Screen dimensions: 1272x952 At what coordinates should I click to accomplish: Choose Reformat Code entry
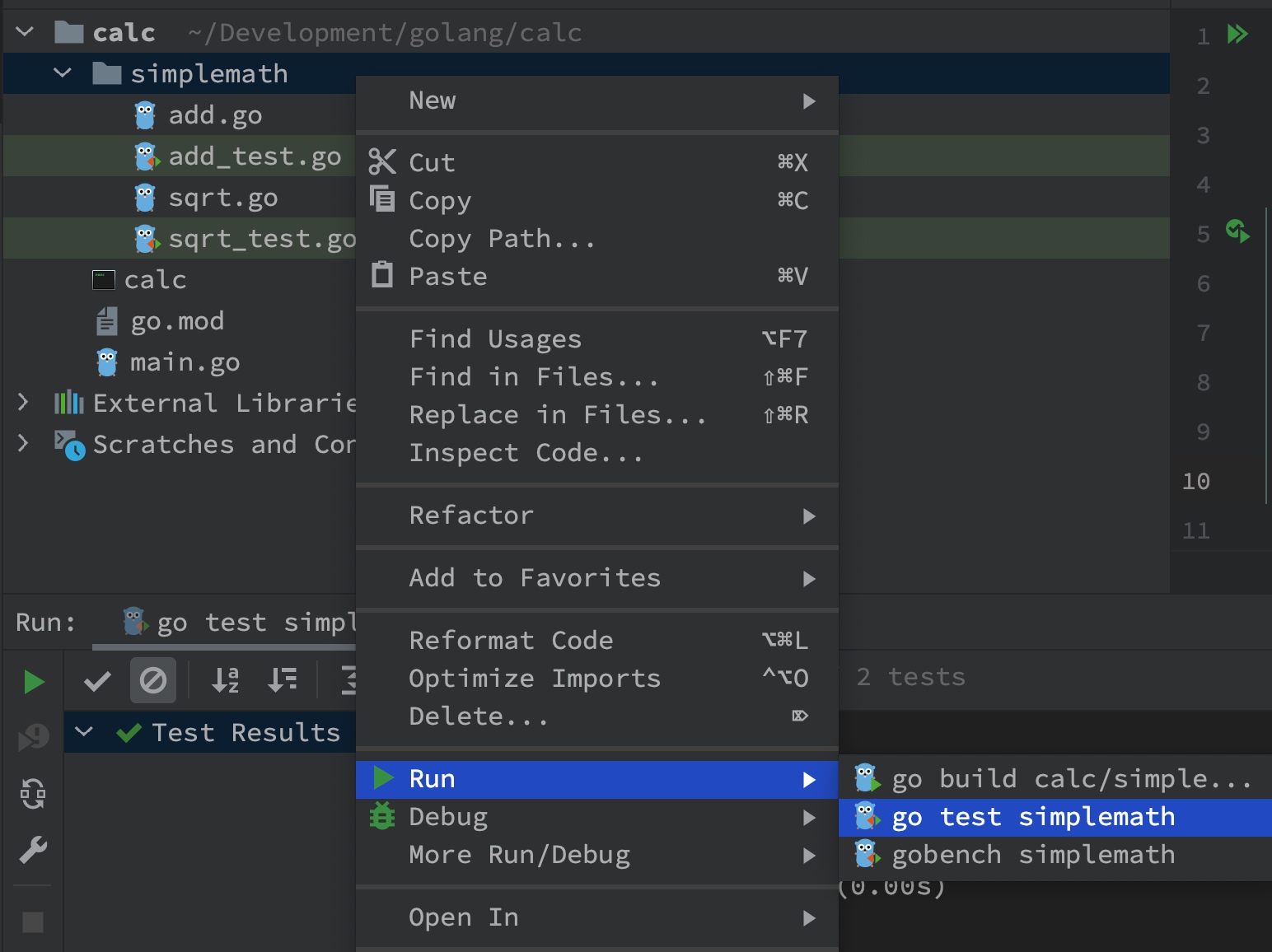coord(597,640)
